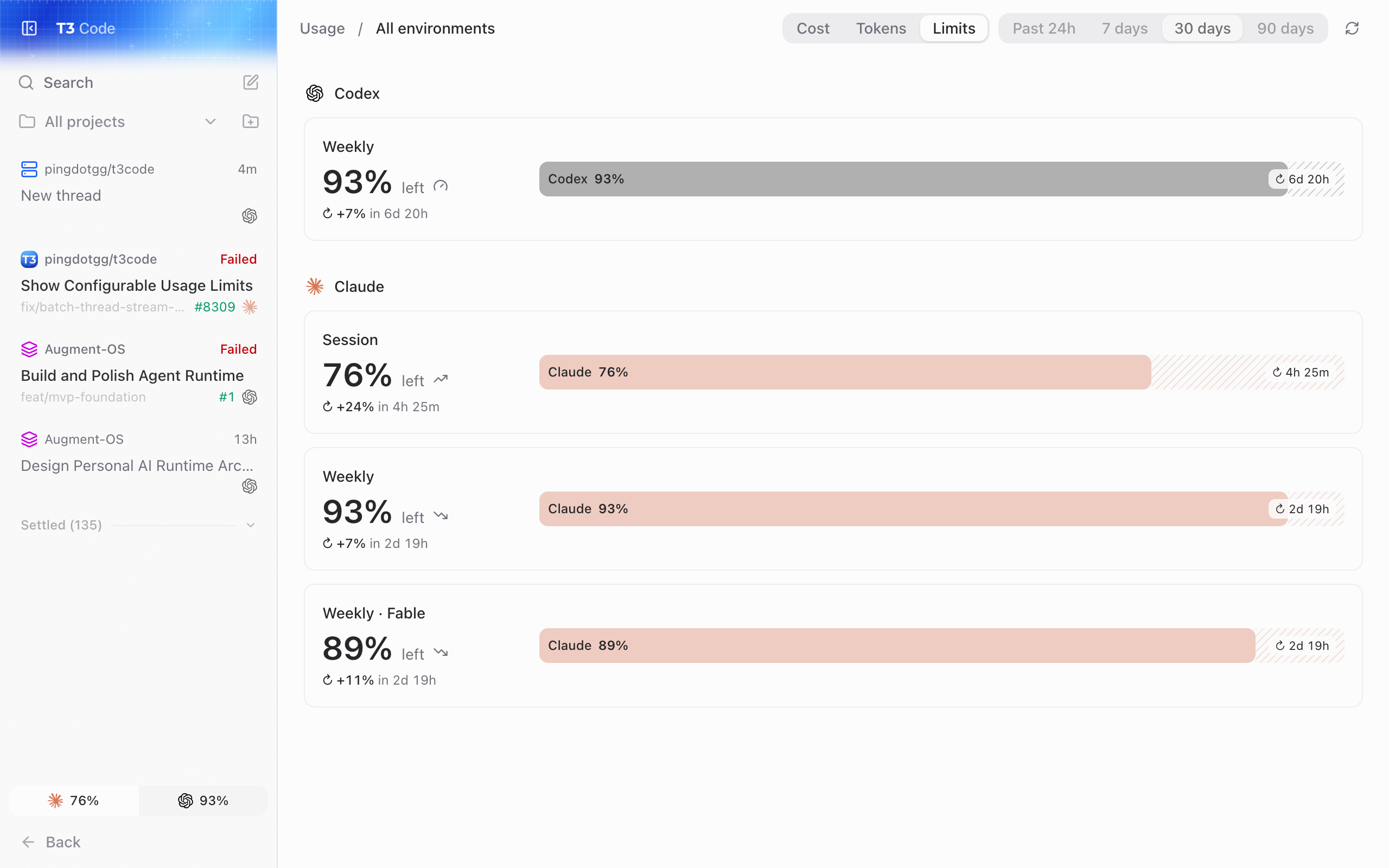This screenshot has width=1389, height=868.
Task: Click the feat/mvp-foundation branch name
Action: pos(83,397)
